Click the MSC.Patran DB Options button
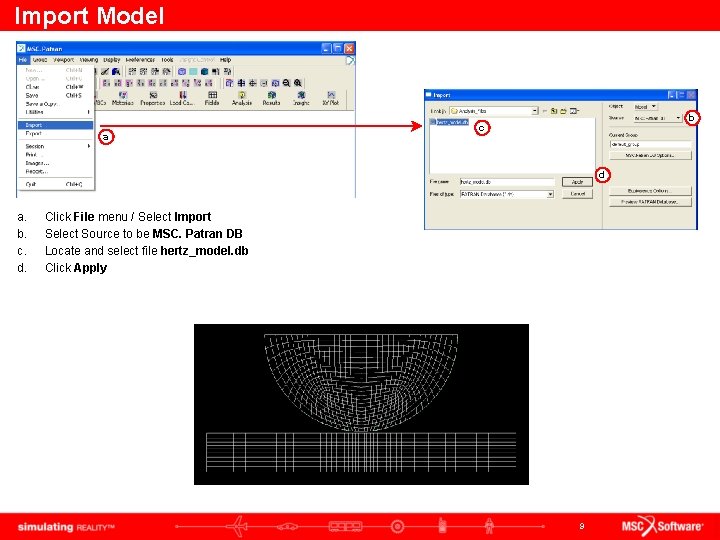 (x=650, y=155)
